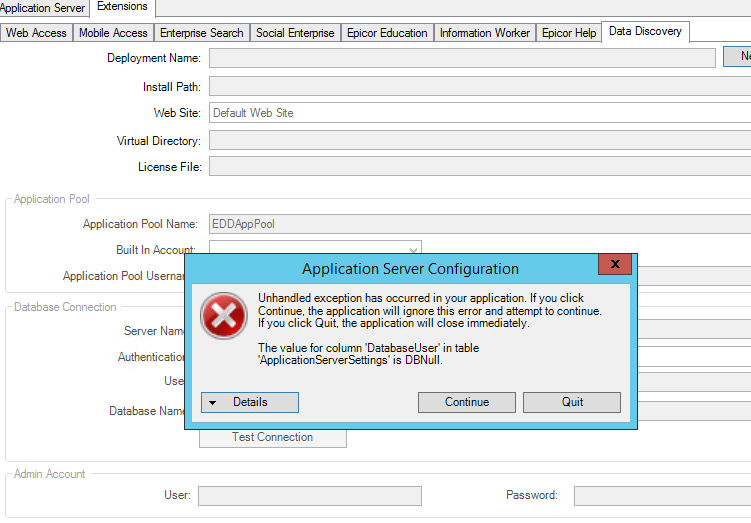Expand the error Details section
The width and height of the screenshot is (751, 523).
coord(250,402)
